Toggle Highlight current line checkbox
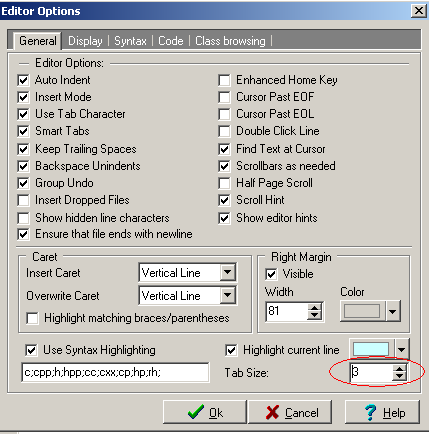 231,350
